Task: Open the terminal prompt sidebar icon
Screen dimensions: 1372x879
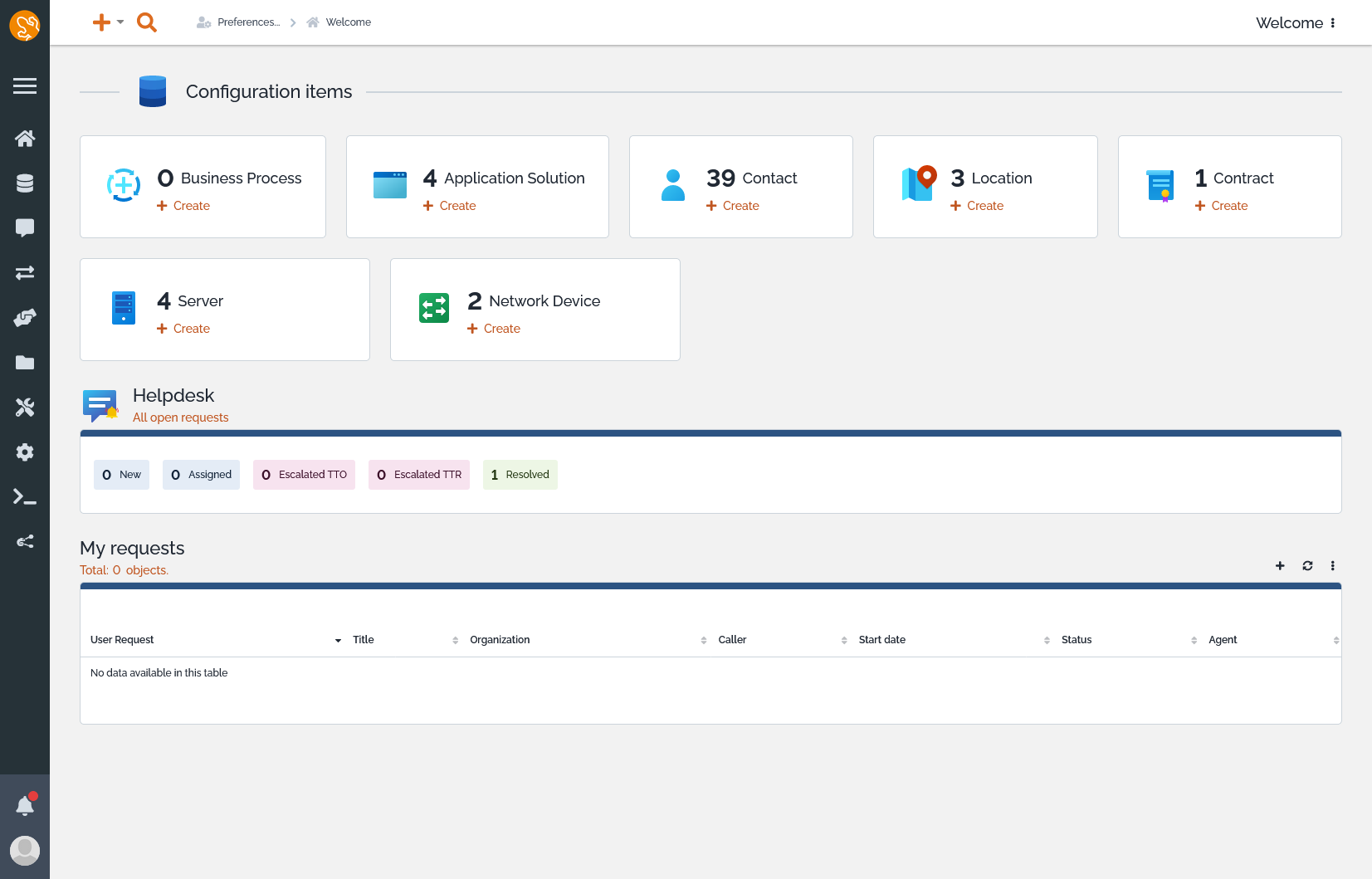Action: tap(25, 497)
